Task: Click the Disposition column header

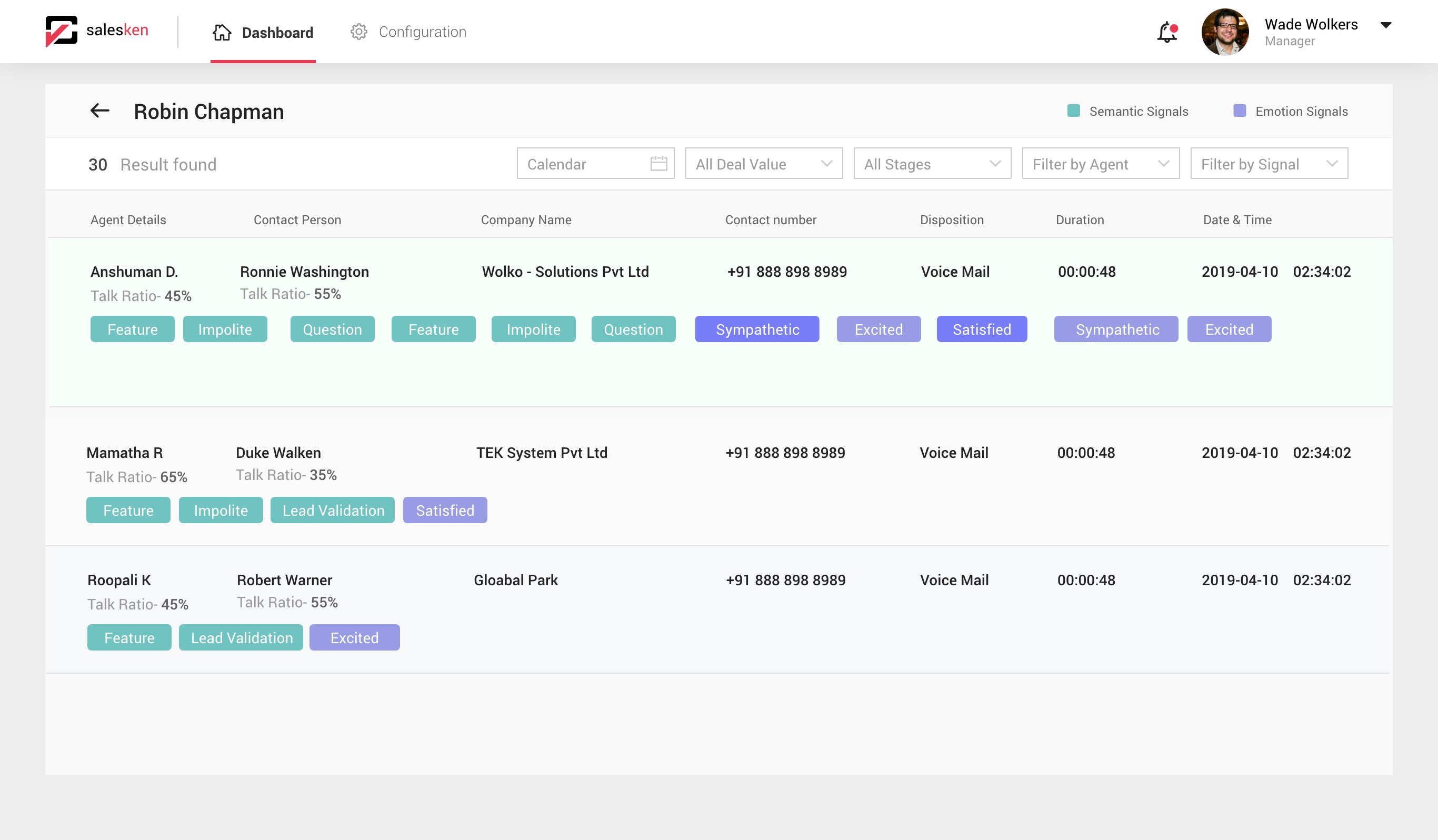Action: click(x=952, y=219)
